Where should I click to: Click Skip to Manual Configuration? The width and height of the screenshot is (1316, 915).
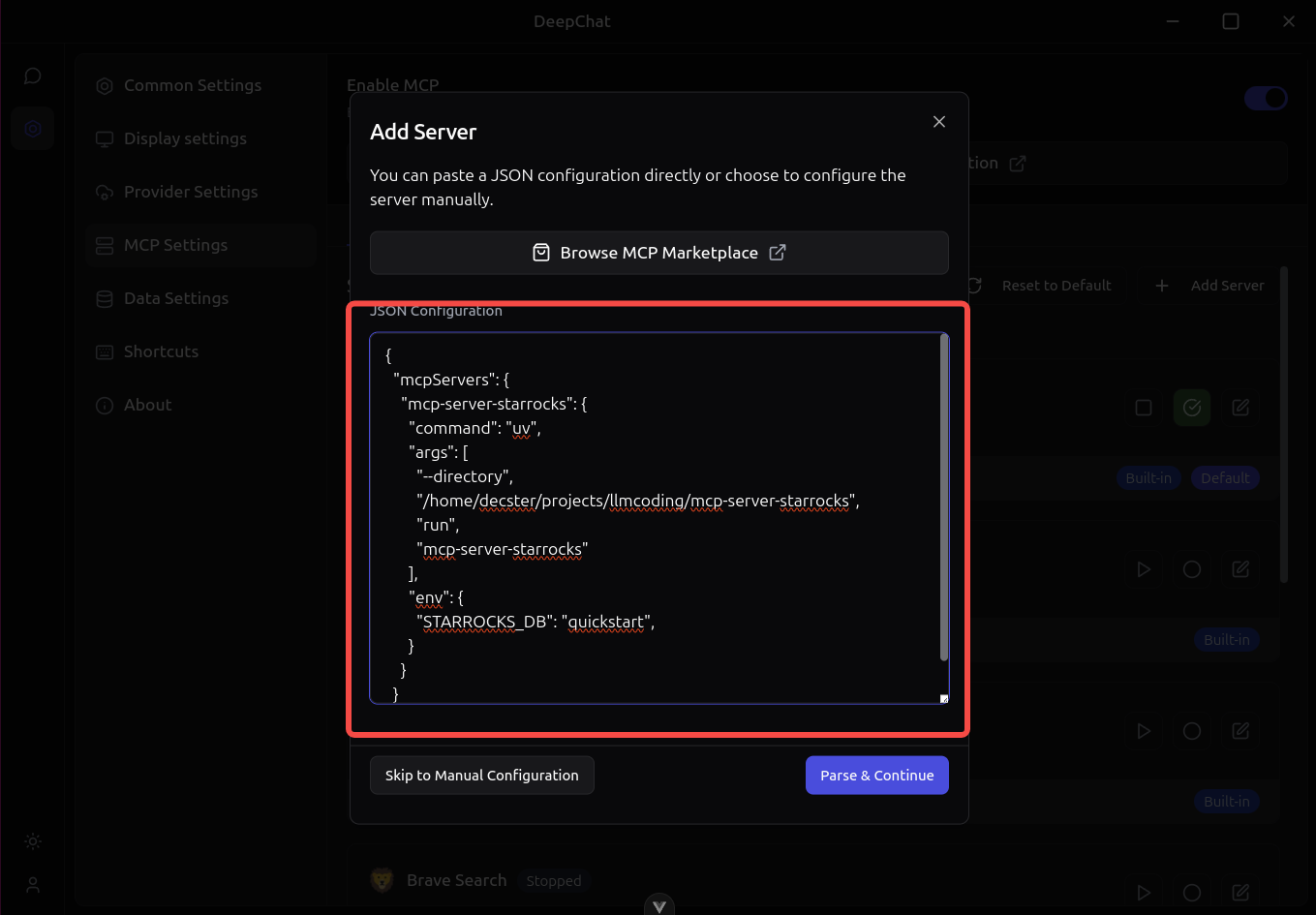pos(482,776)
